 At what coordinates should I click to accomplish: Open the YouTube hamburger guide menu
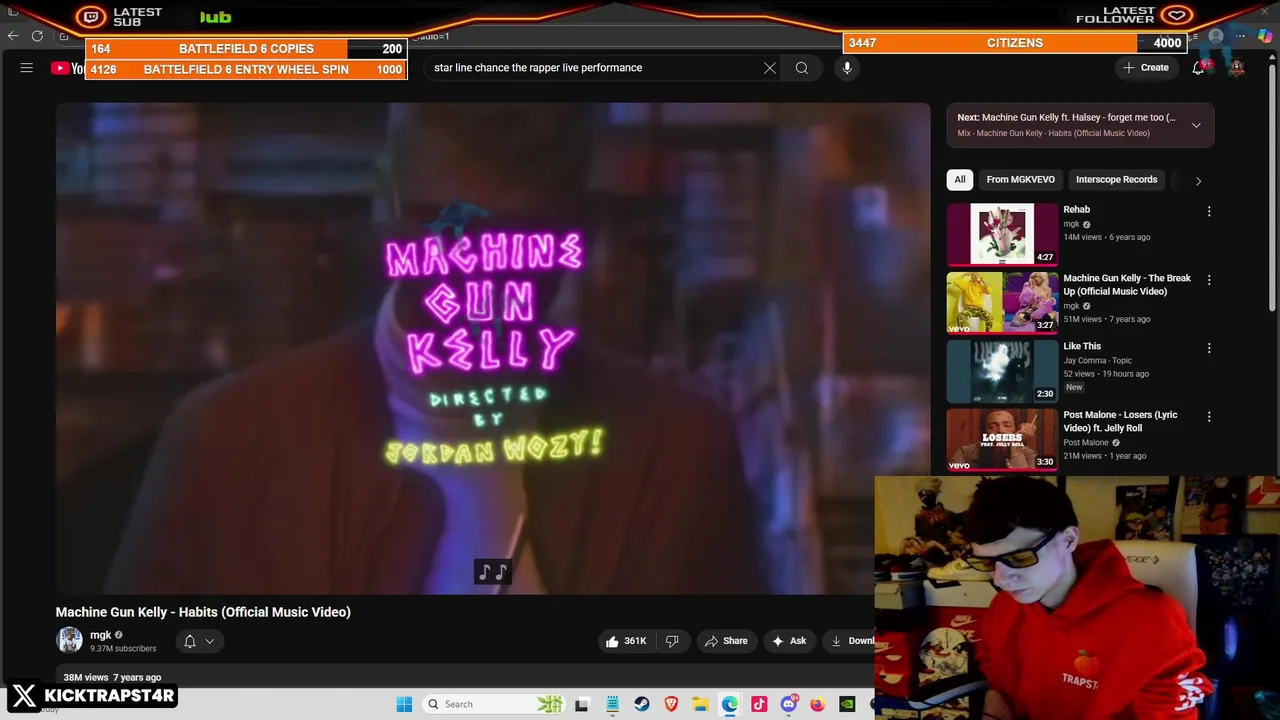pyautogui.click(x=27, y=68)
